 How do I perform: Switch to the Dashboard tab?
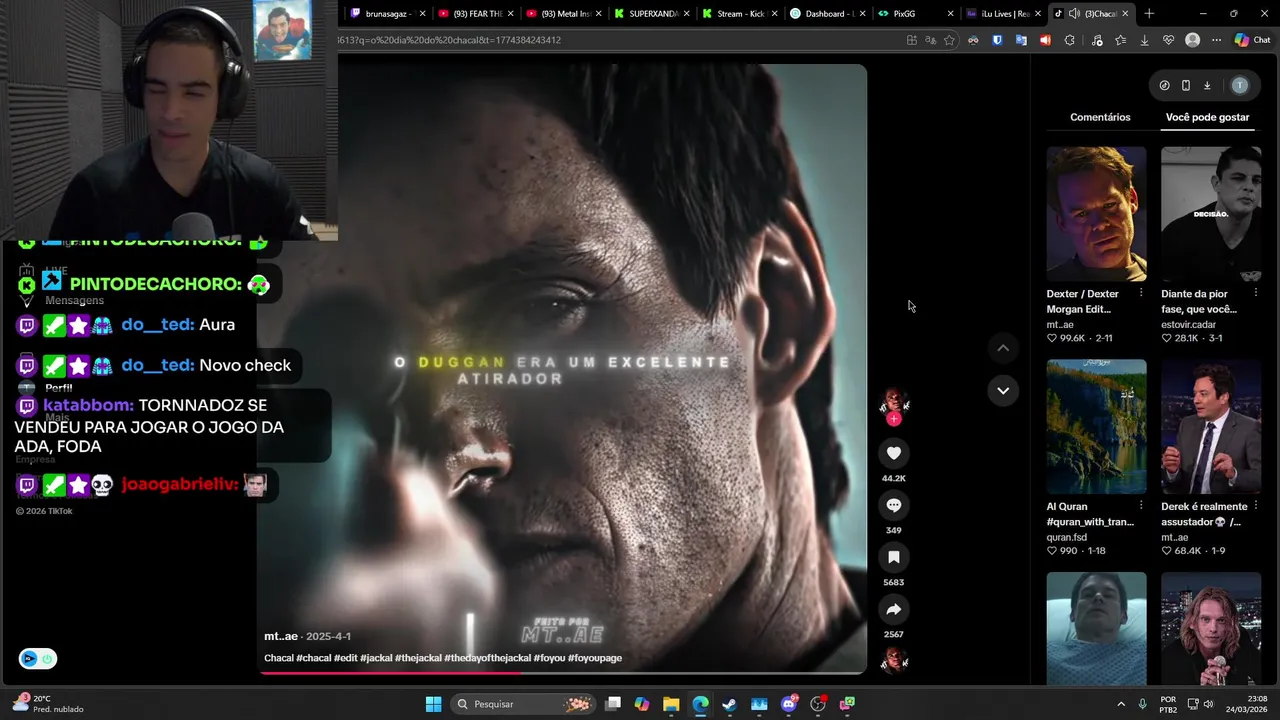point(825,13)
